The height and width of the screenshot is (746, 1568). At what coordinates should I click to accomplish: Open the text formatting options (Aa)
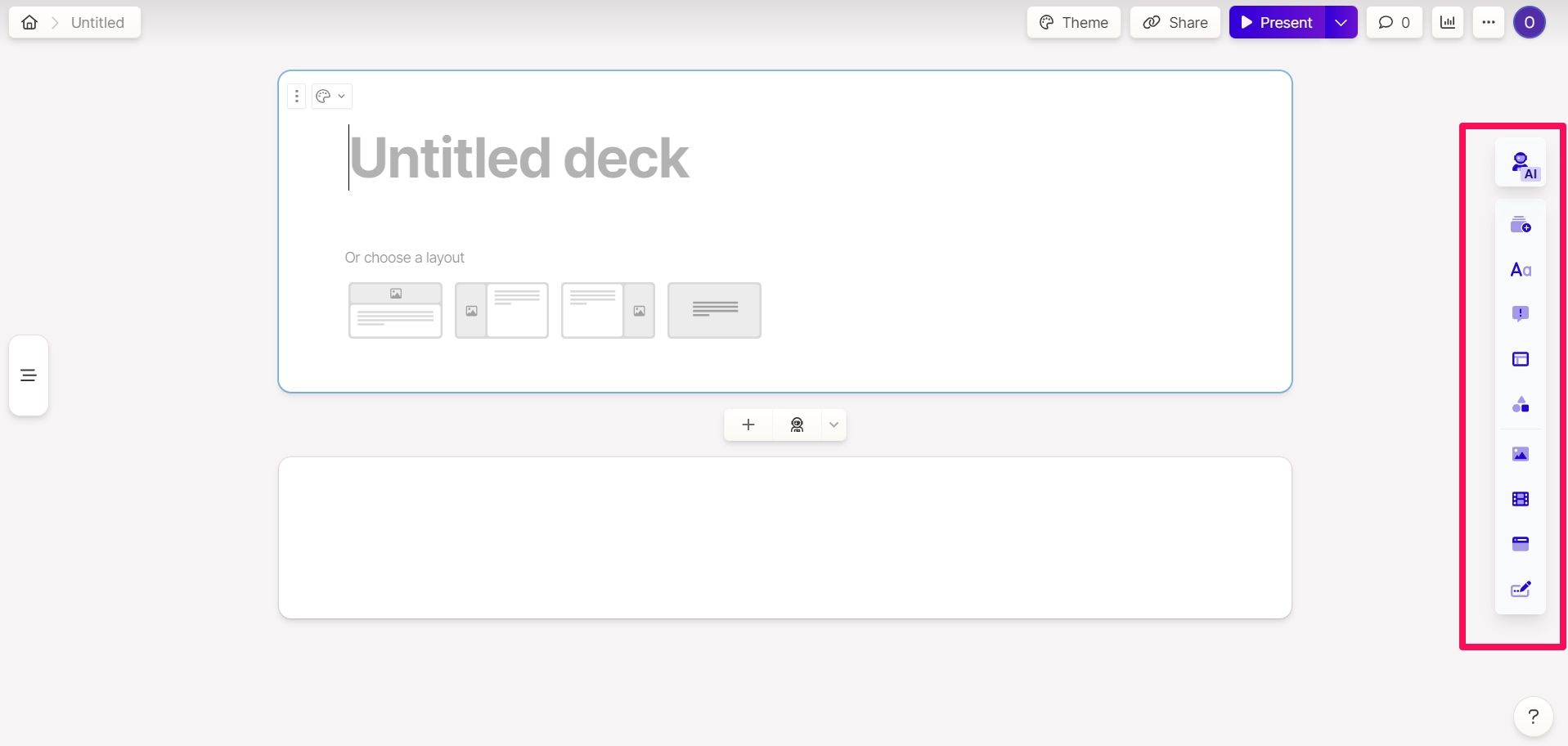(1520, 269)
